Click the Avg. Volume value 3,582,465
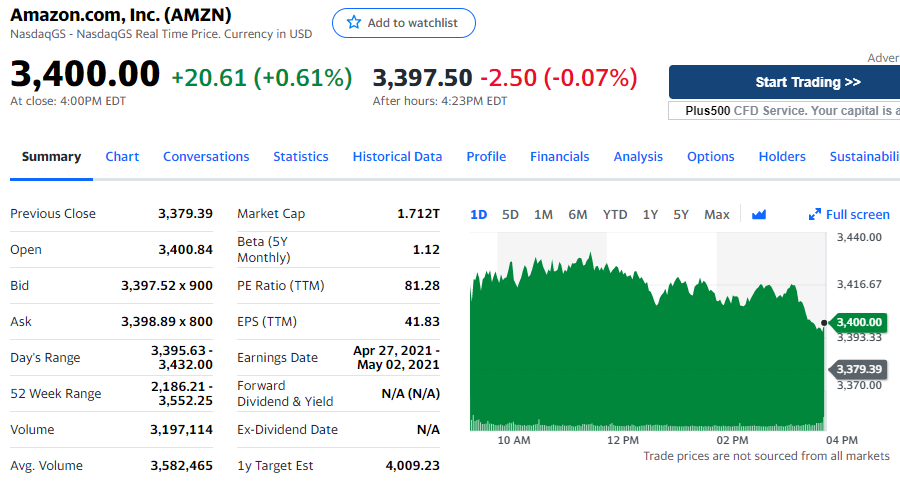Screen dimensions: 900x483 [181, 466]
